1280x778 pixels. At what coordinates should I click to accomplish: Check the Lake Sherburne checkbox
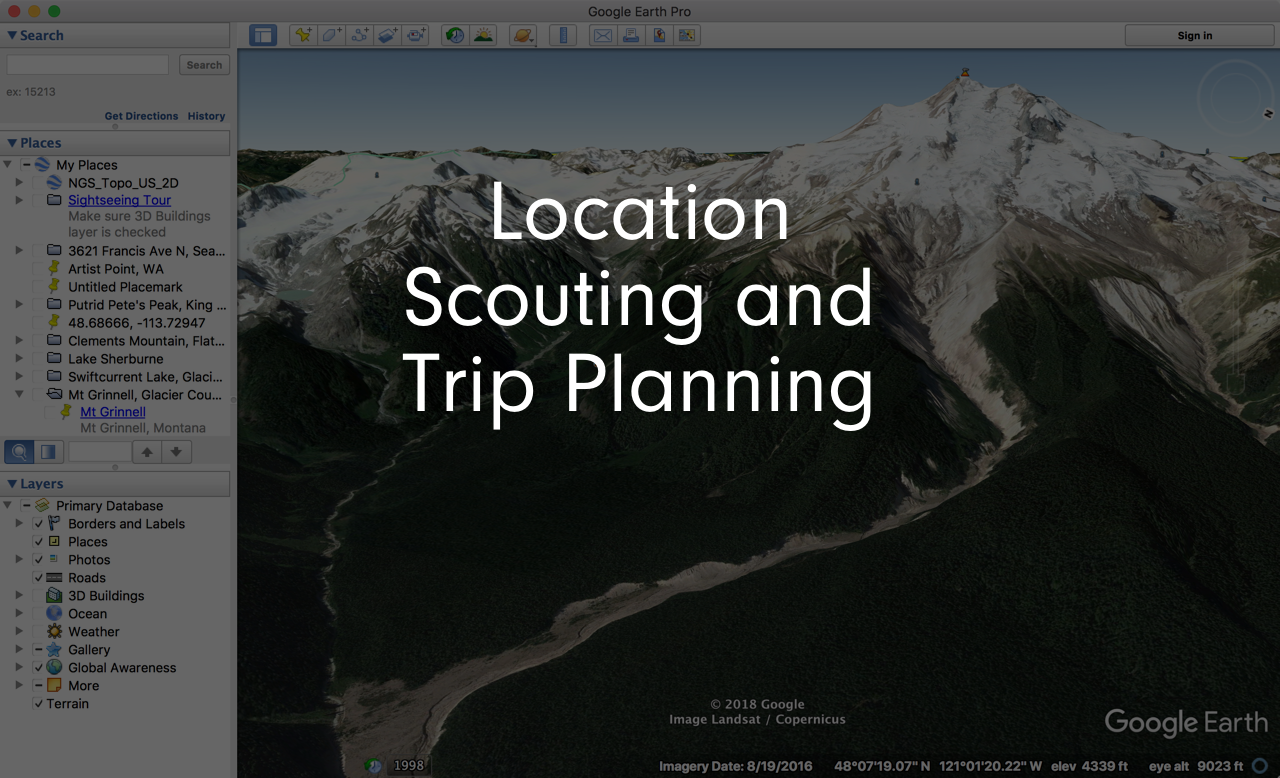click(x=39, y=359)
